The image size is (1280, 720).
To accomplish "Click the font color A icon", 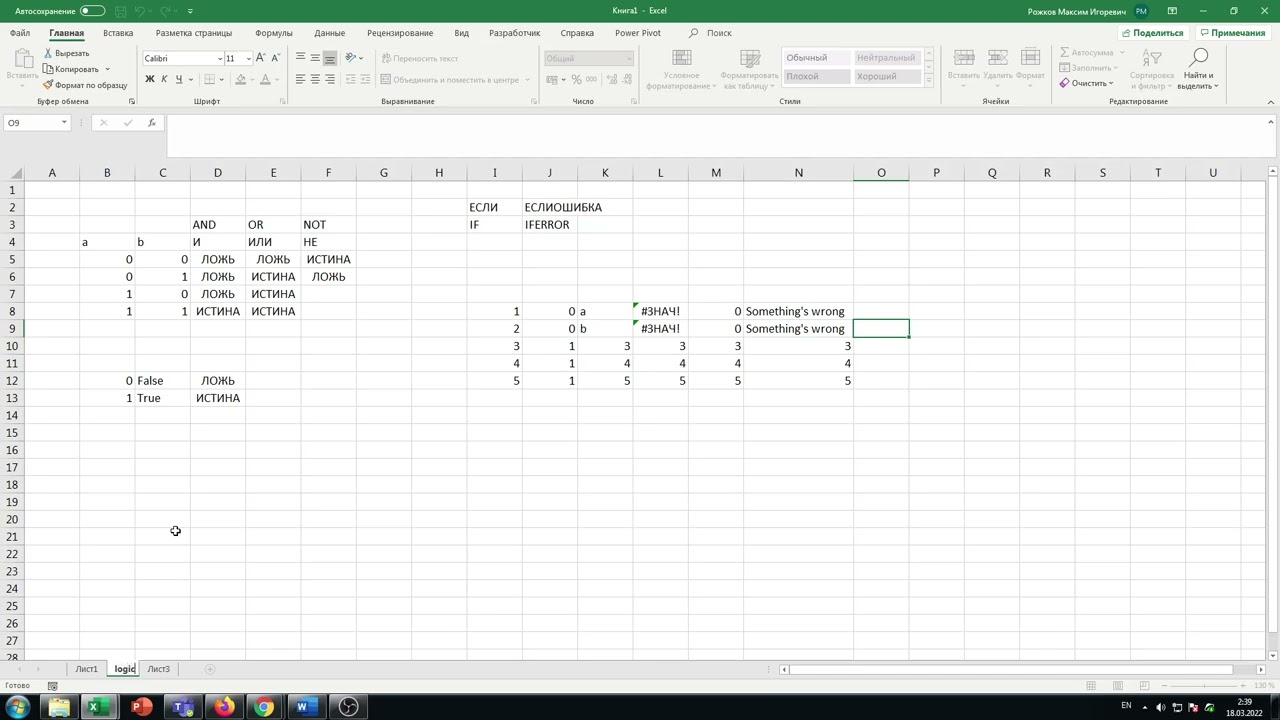I will (x=265, y=79).
